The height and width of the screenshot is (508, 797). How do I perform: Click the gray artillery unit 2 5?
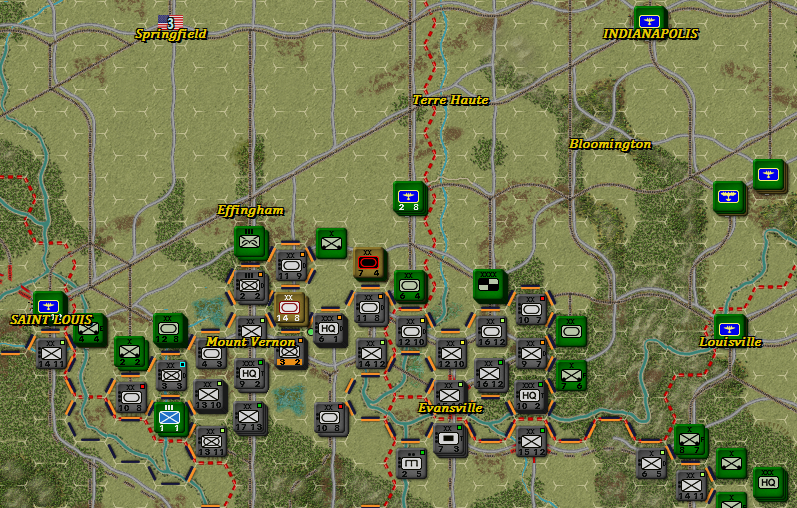pyautogui.click(x=411, y=464)
